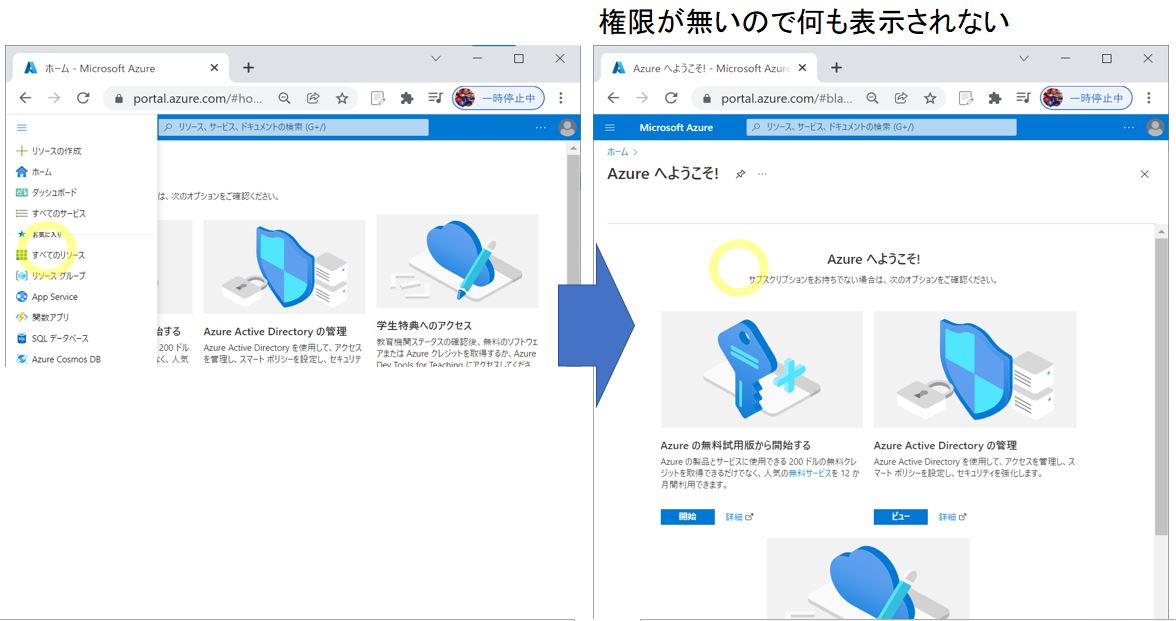Open Extensions puzzle icon in left window

tap(407, 98)
